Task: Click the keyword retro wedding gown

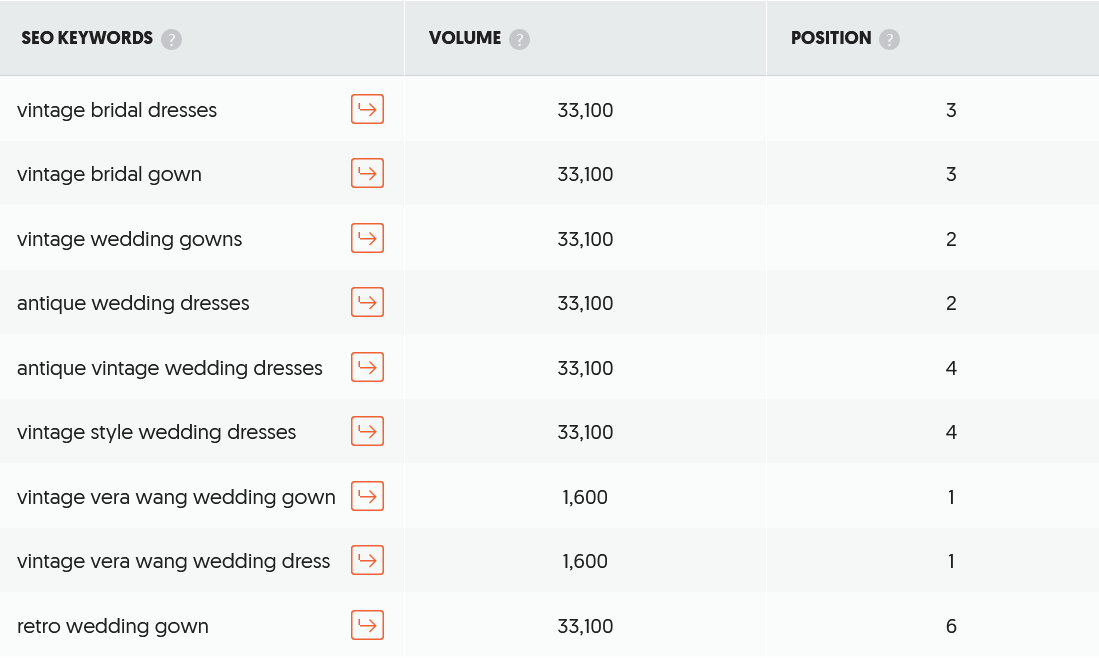Action: tap(111, 626)
